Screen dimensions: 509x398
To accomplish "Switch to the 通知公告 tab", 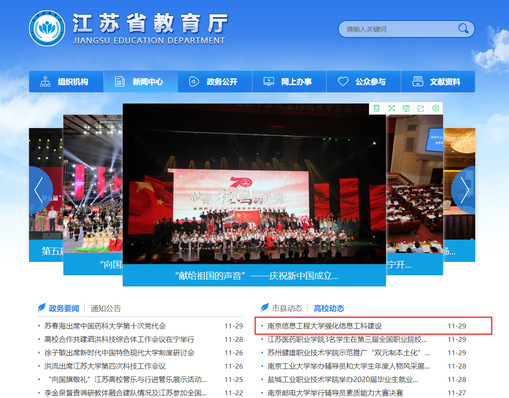I will click(106, 308).
